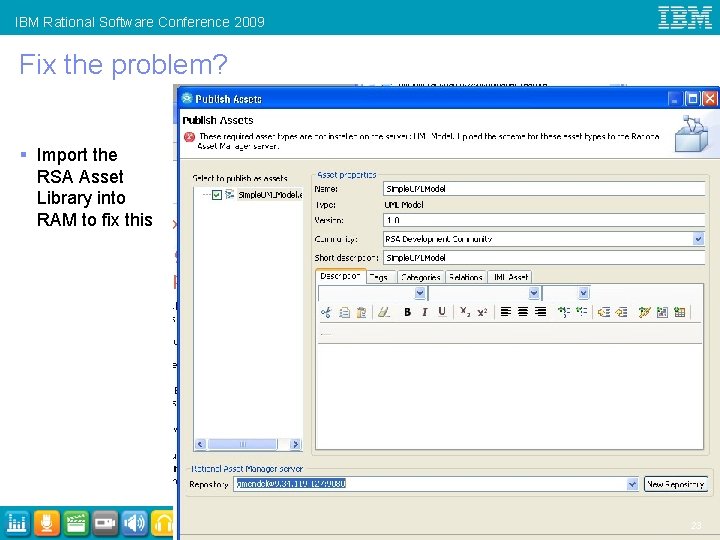The image size is (720, 540).
Task: Click the yellow headphones icon
Action: pyautogui.click(x=162, y=523)
